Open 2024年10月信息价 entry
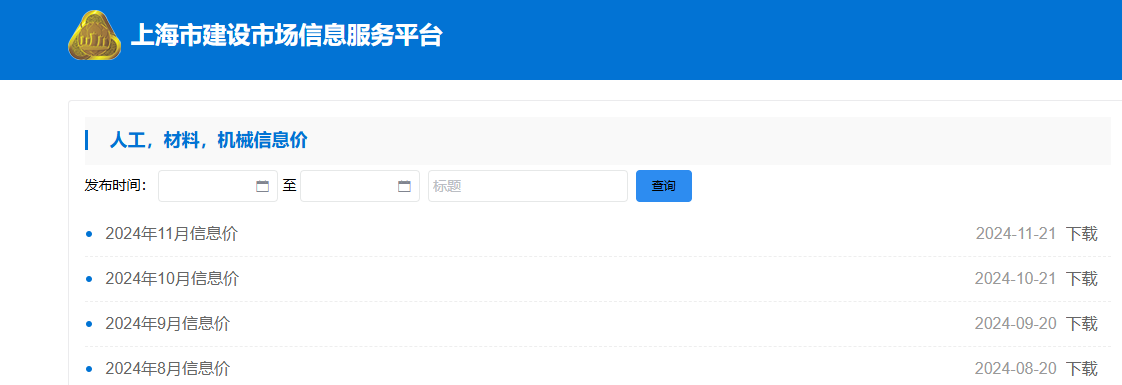 [172, 278]
